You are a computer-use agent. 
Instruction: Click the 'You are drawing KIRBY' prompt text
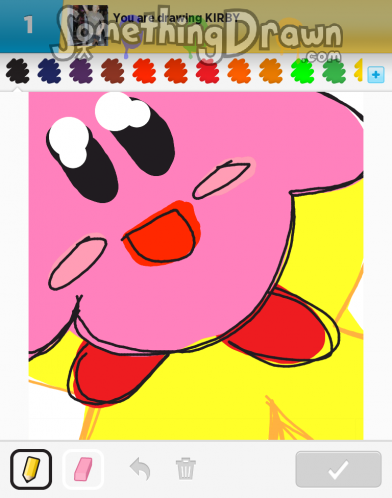pyautogui.click(x=176, y=18)
